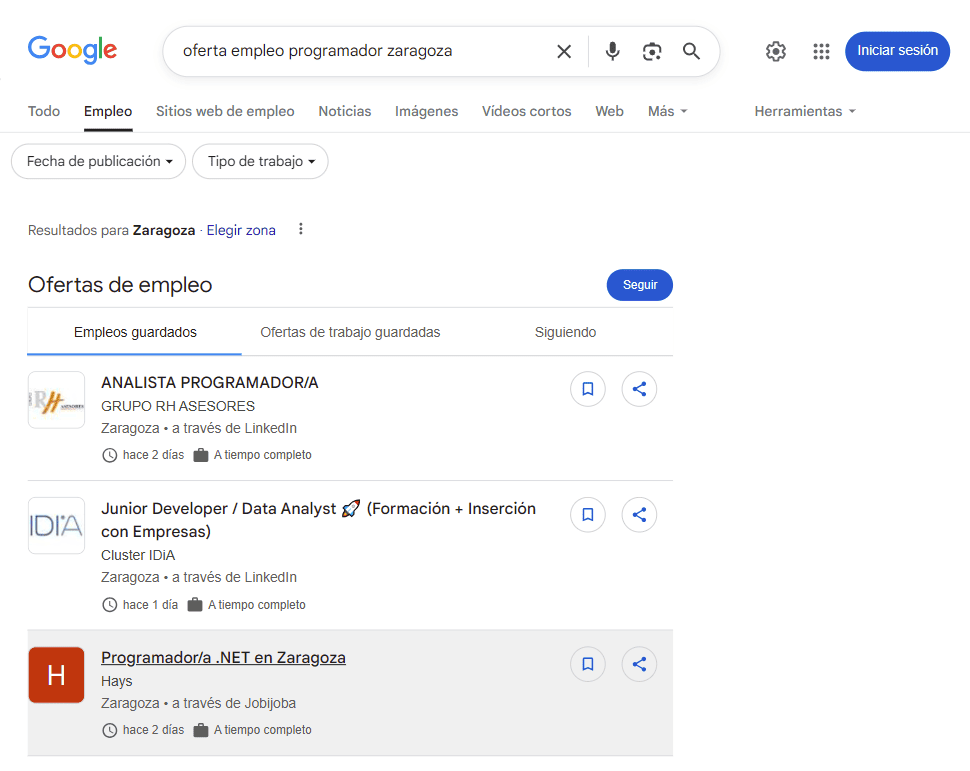The height and width of the screenshot is (771, 970).
Task: Open the settings gear icon
Action: (x=776, y=51)
